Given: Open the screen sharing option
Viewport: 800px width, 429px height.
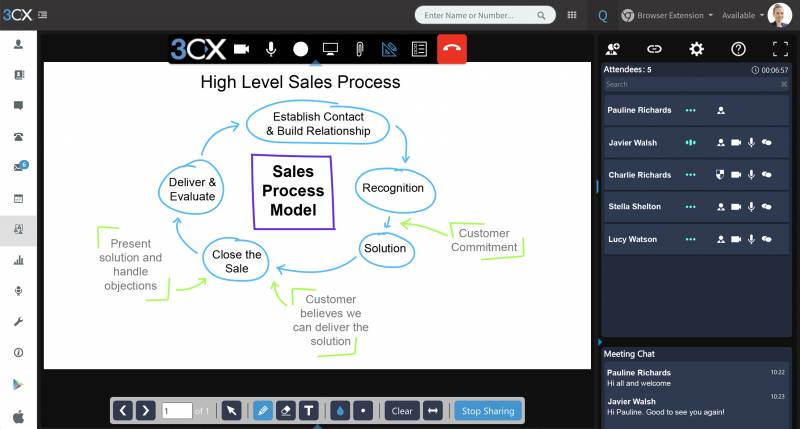Looking at the screenshot, I should pyautogui.click(x=329, y=48).
